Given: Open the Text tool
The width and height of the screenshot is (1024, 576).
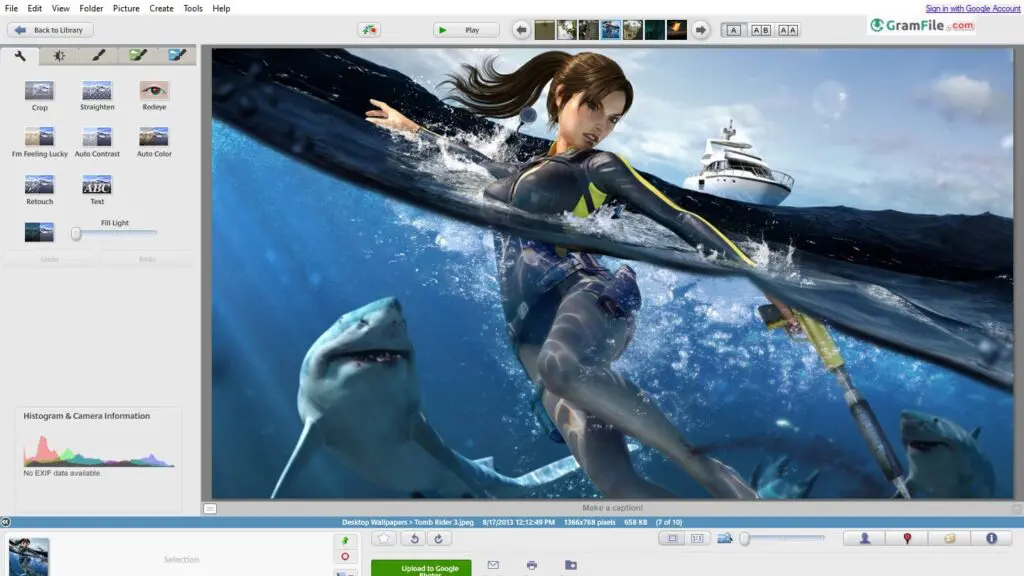Looking at the screenshot, I should tap(97, 190).
